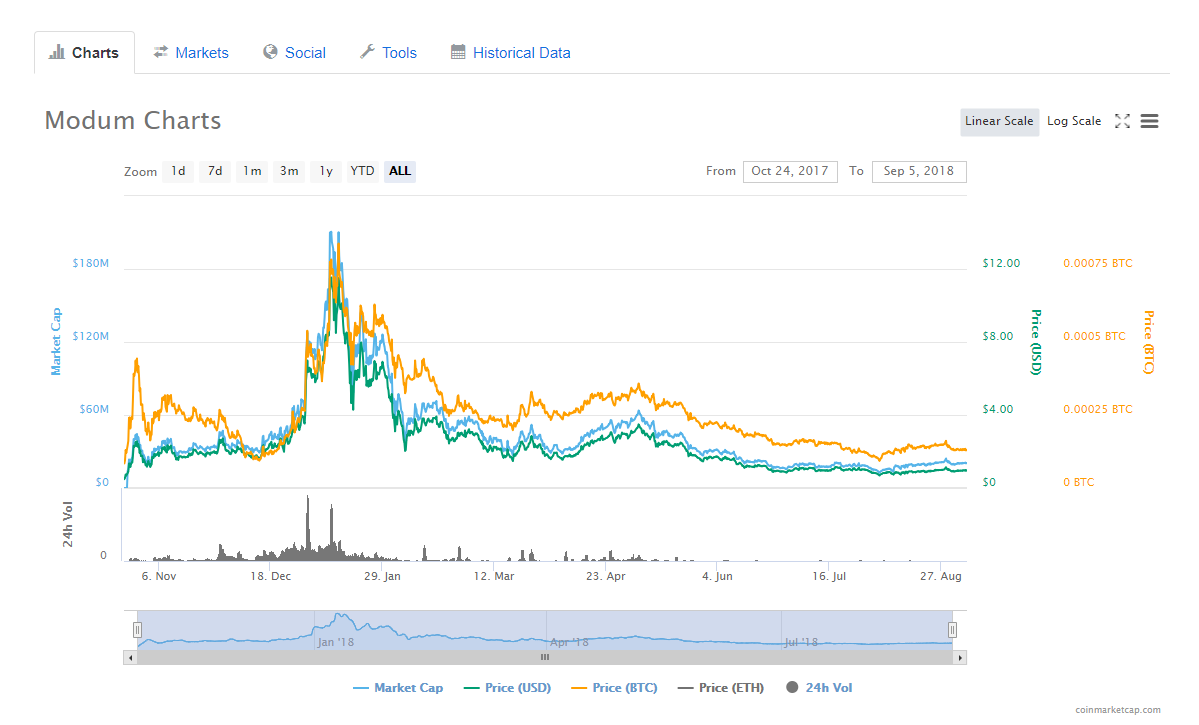Click the globe icon beside Social
The width and height of the screenshot is (1199, 725).
point(270,51)
